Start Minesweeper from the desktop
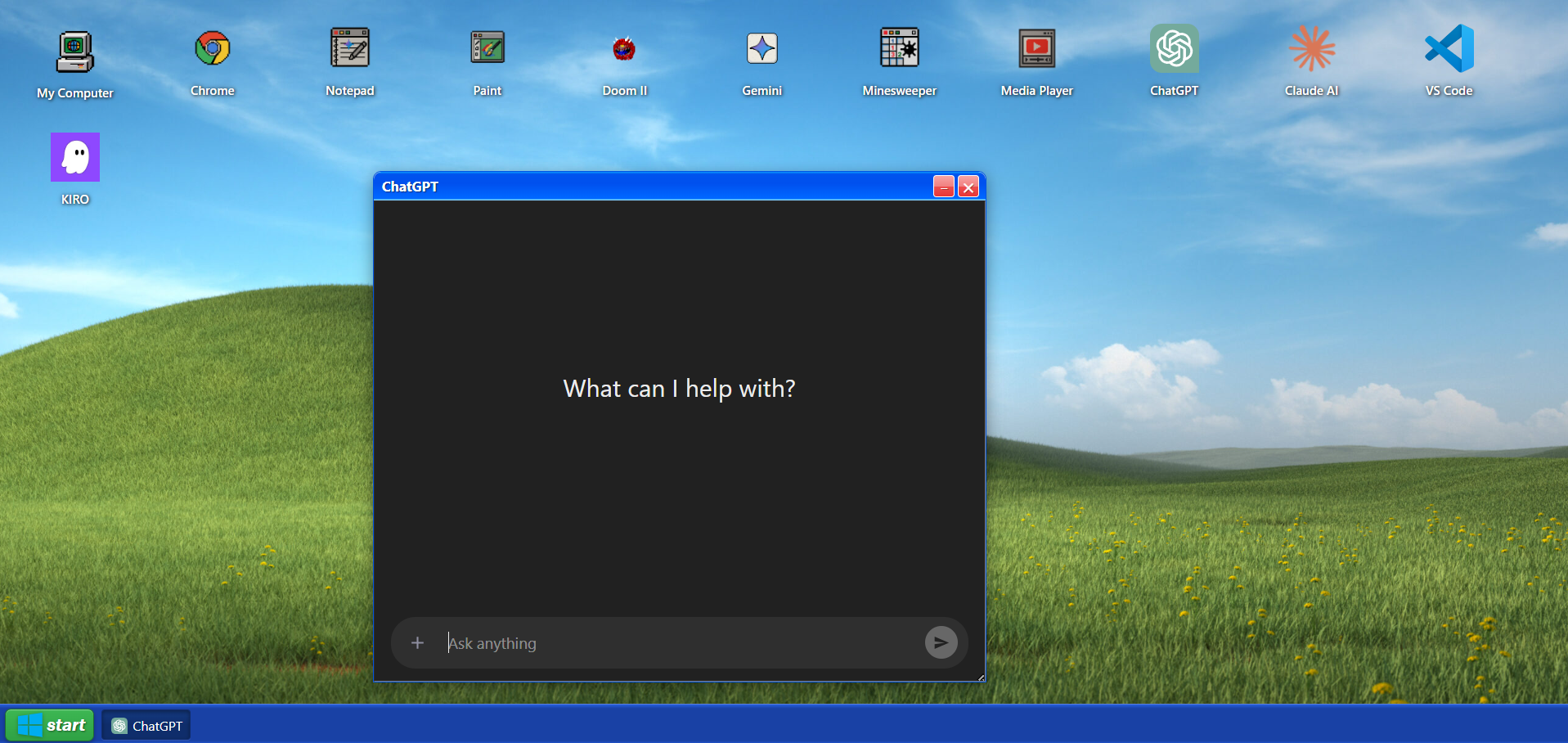The image size is (1568, 743). (x=900, y=47)
